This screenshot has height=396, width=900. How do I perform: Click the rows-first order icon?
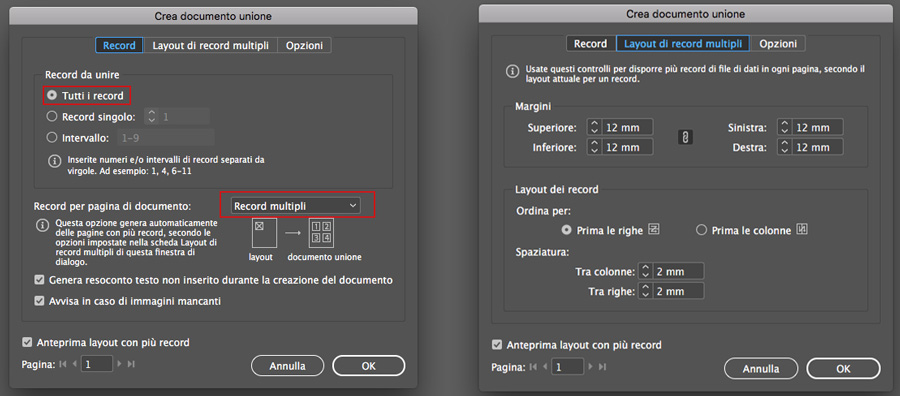pos(654,230)
